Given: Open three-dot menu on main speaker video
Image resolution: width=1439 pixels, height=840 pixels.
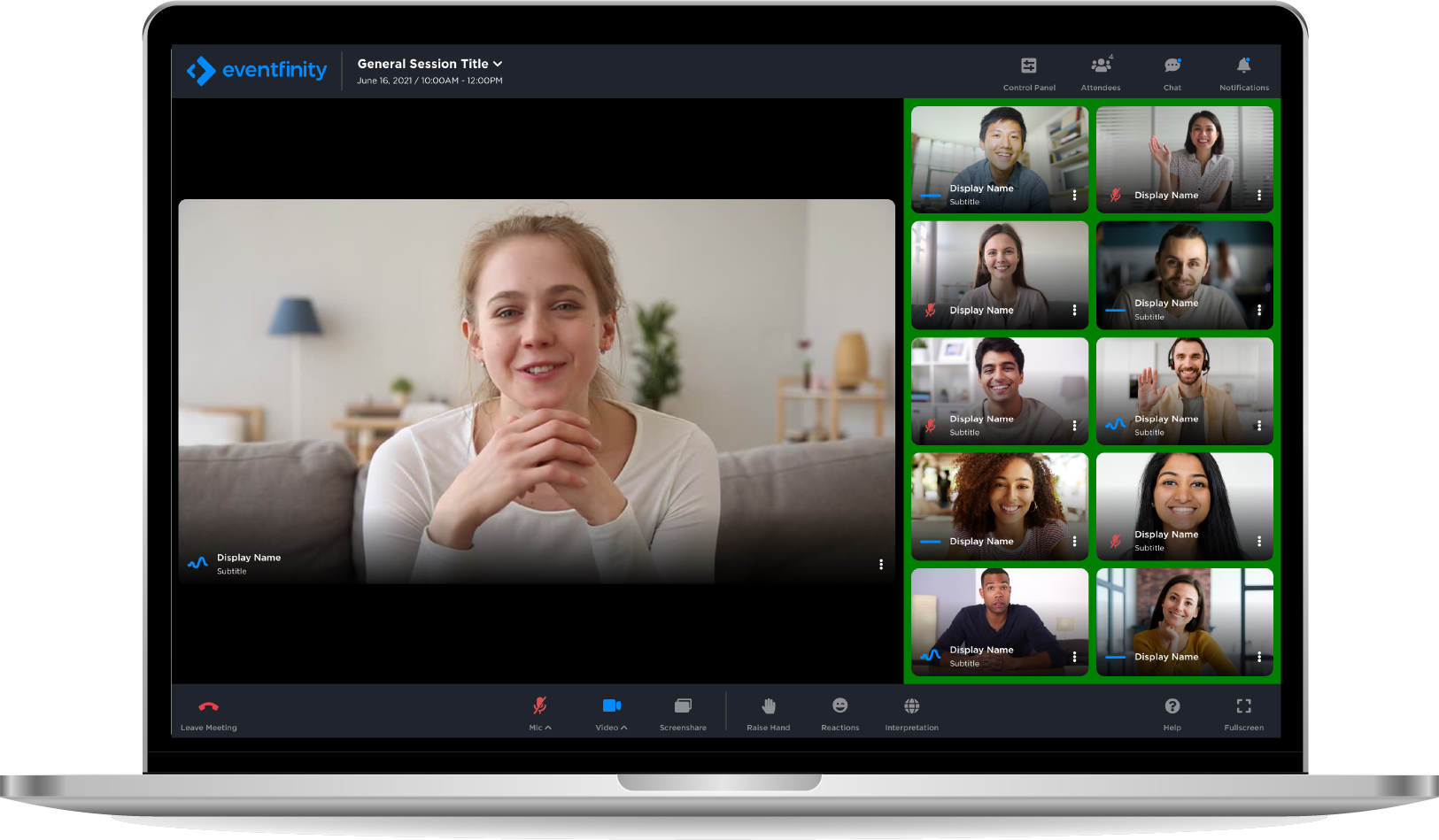Looking at the screenshot, I should pos(881,564).
